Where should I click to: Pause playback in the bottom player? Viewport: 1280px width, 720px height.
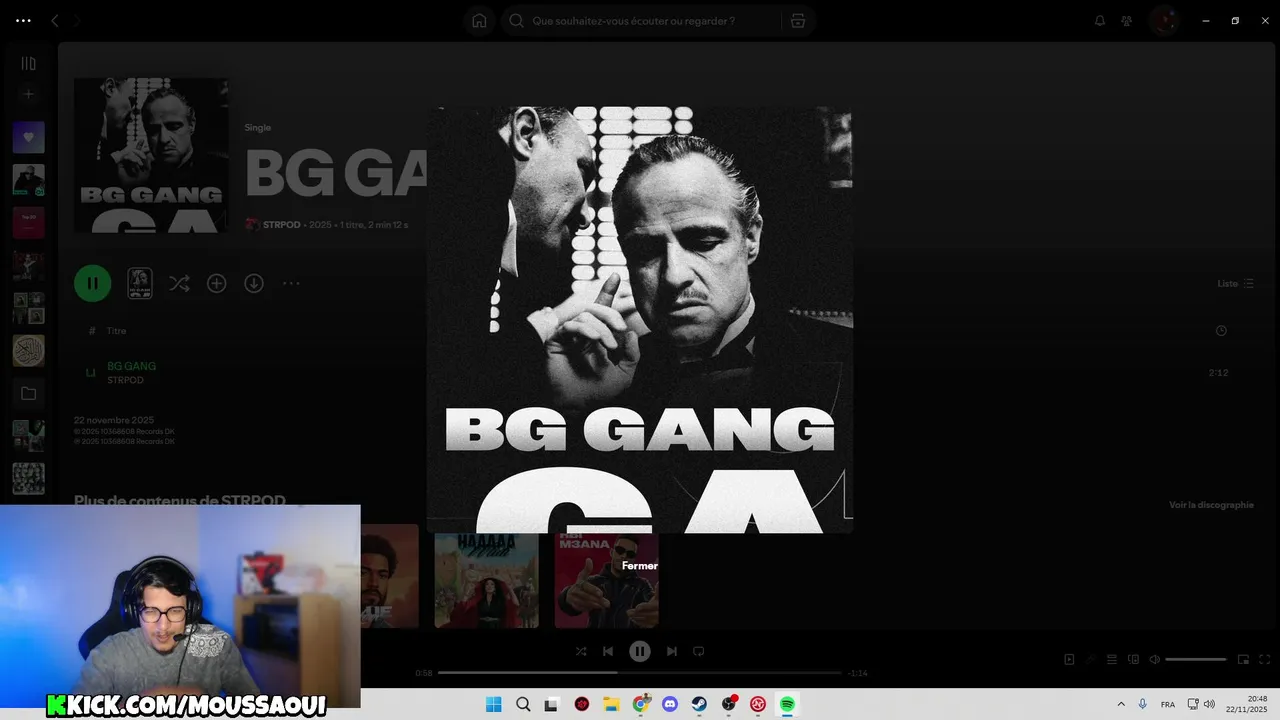point(640,651)
